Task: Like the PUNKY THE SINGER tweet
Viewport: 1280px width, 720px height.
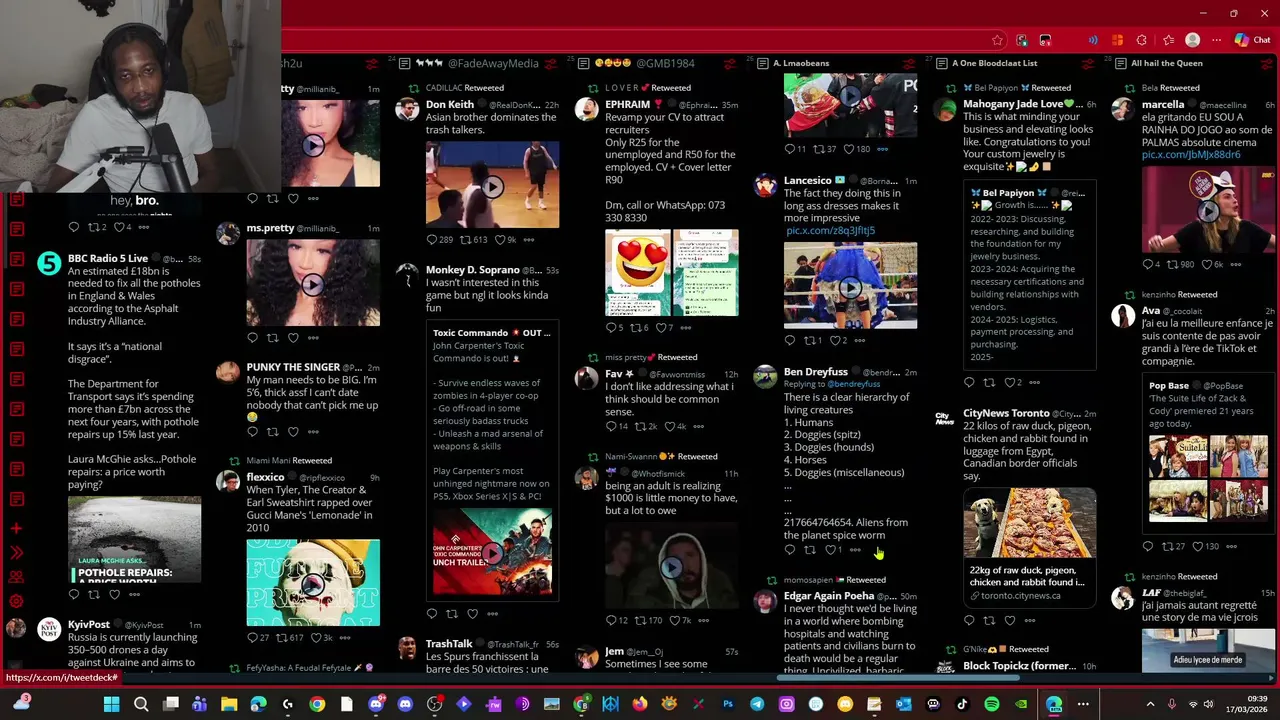Action: click(293, 432)
